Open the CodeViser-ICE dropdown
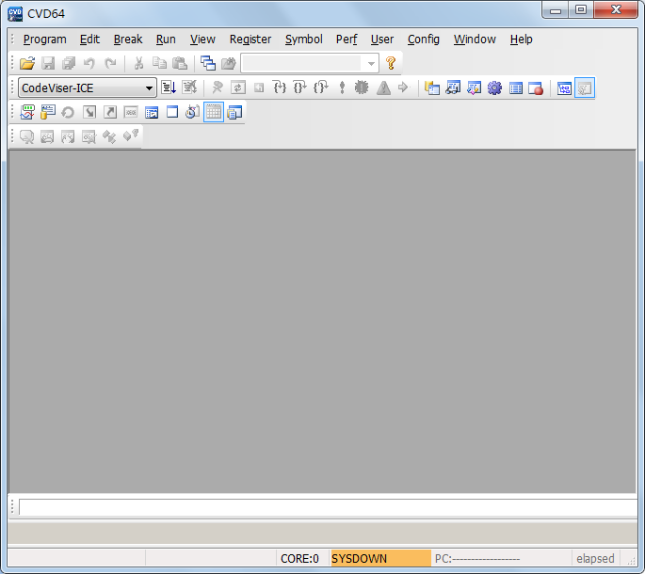Screen dimensions: 645x575 pyautogui.click(x=87, y=88)
